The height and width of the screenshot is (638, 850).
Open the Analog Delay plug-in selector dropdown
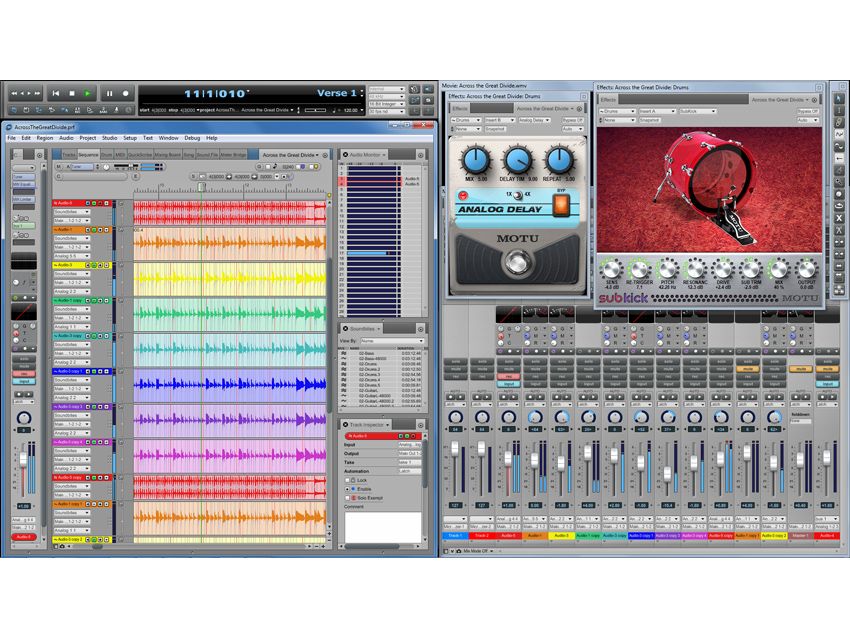[x=535, y=120]
